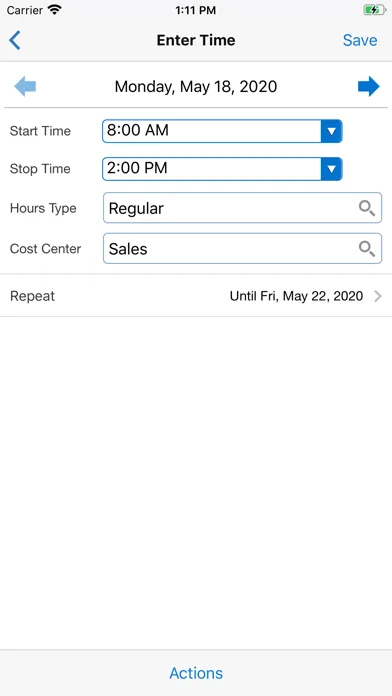Tap the battery status icon

[x=375, y=10]
